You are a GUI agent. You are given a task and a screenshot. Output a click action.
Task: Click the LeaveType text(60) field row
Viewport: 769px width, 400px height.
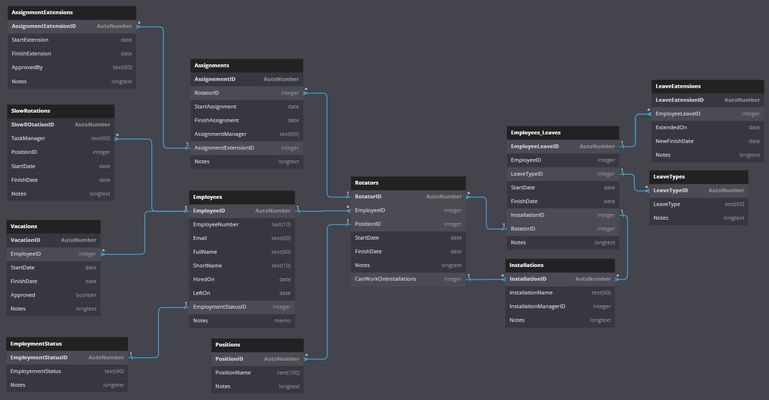pos(699,204)
